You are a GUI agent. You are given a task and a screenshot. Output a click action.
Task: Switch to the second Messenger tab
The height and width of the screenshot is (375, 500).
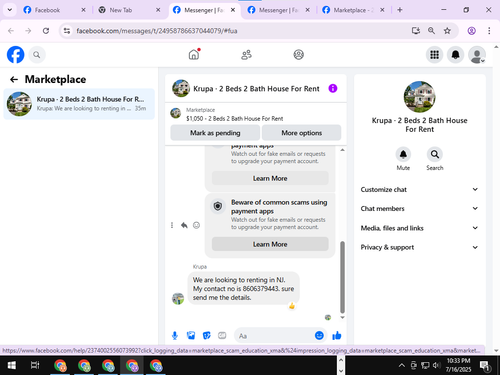coord(279,10)
